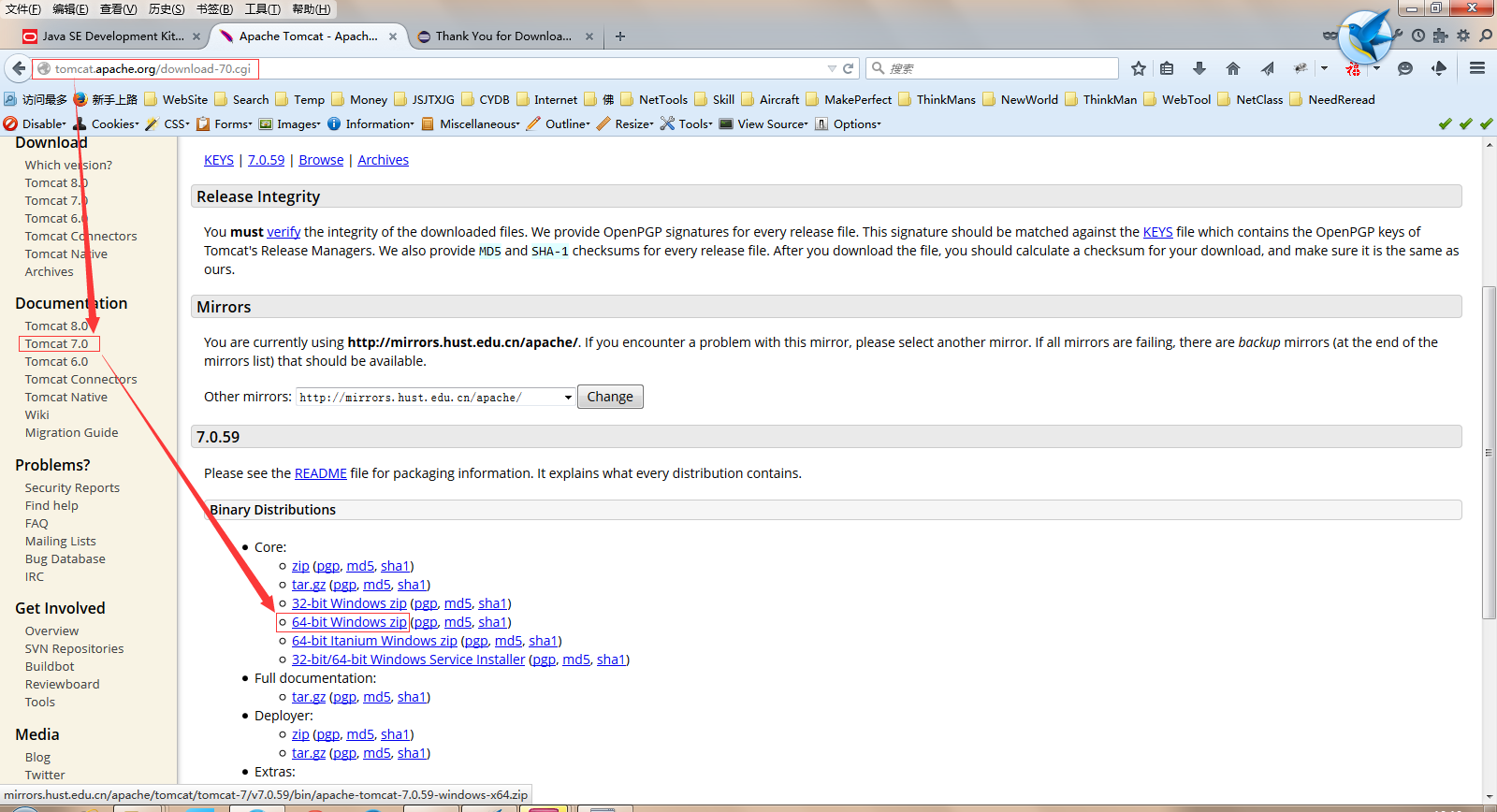
Task: Open the 编辑(E) menu
Action: click(71, 9)
